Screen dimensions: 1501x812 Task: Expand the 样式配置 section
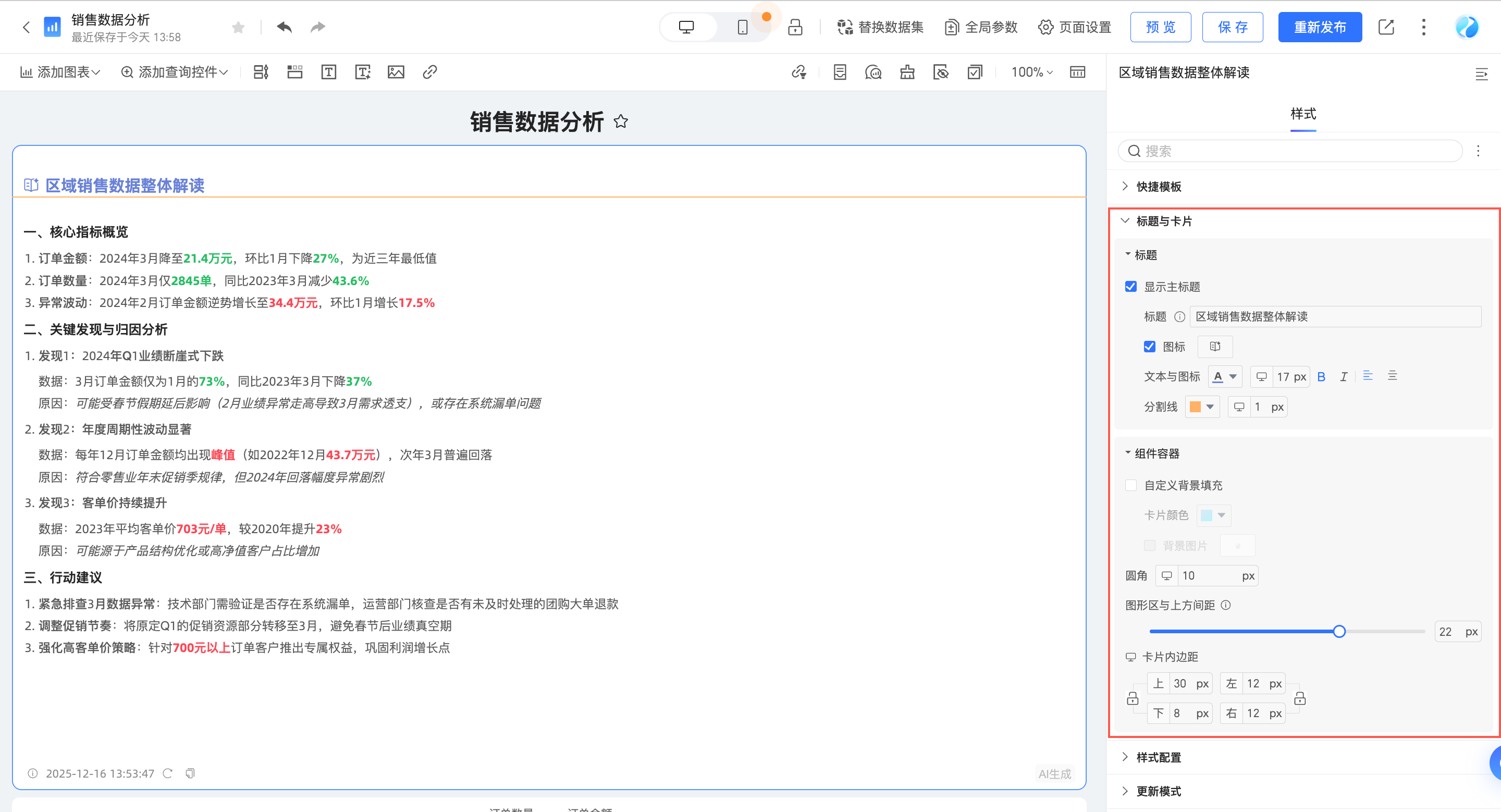(x=1158, y=757)
